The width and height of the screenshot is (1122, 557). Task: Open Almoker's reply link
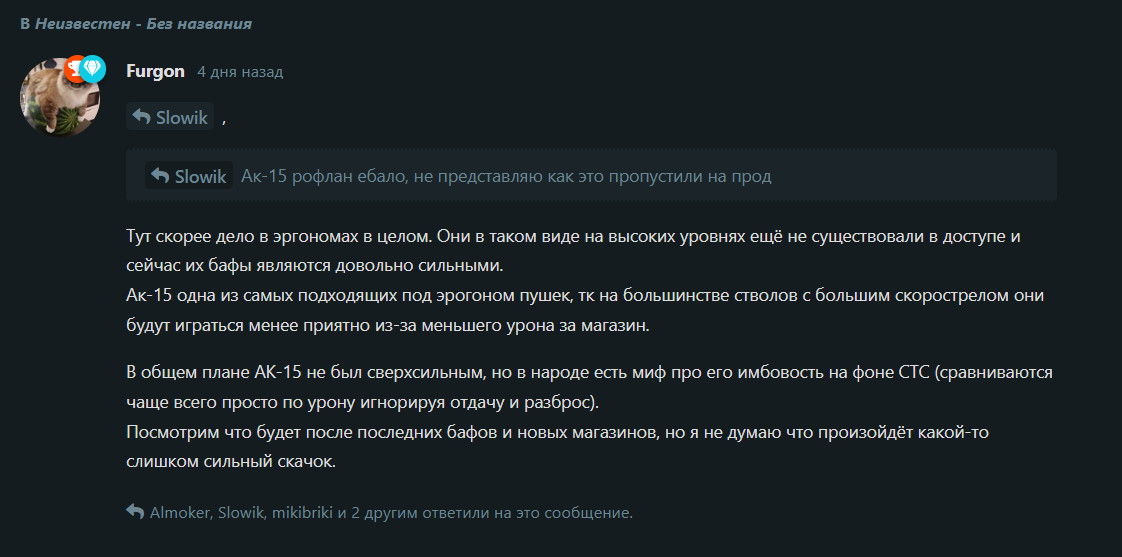click(179, 513)
